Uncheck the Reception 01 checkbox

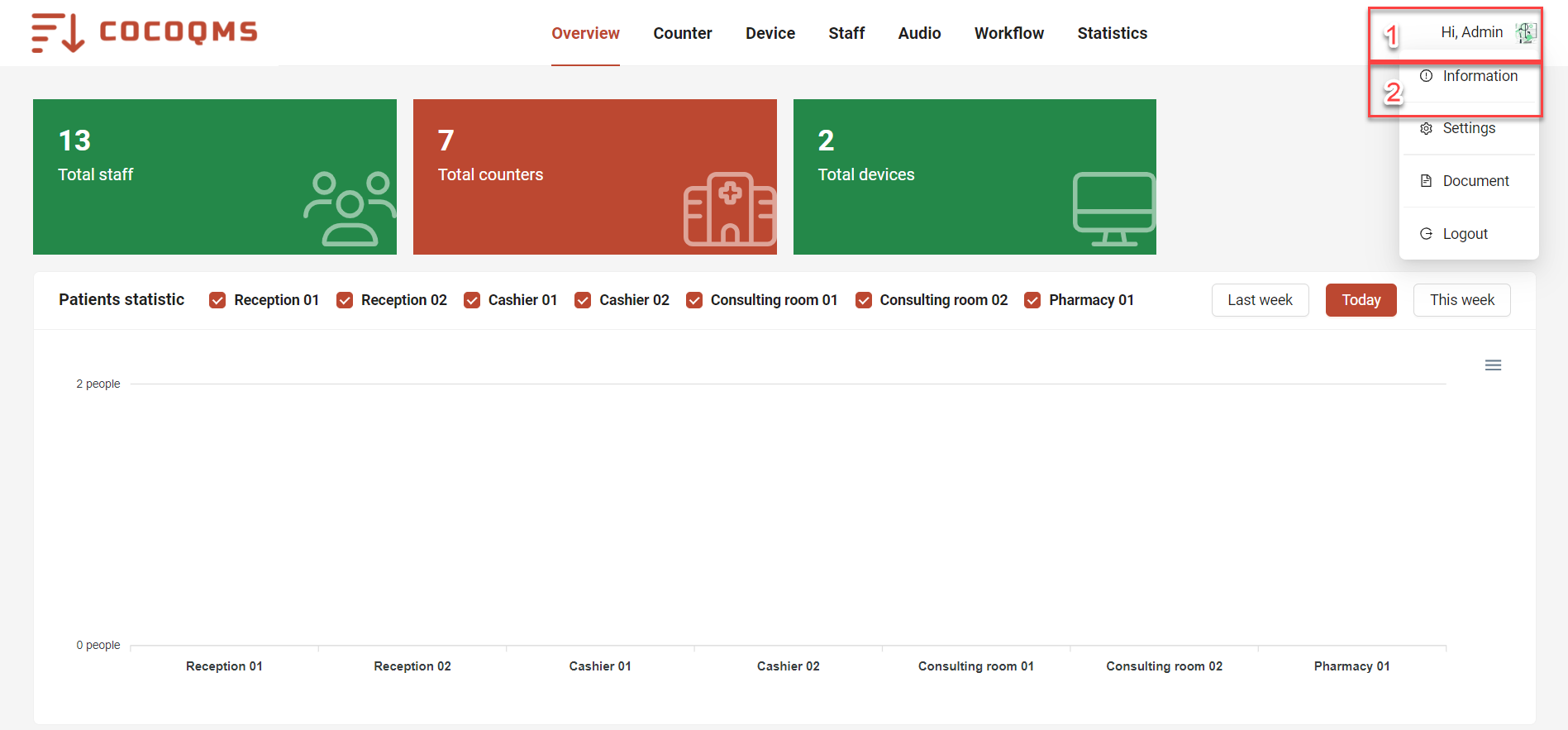[217, 300]
